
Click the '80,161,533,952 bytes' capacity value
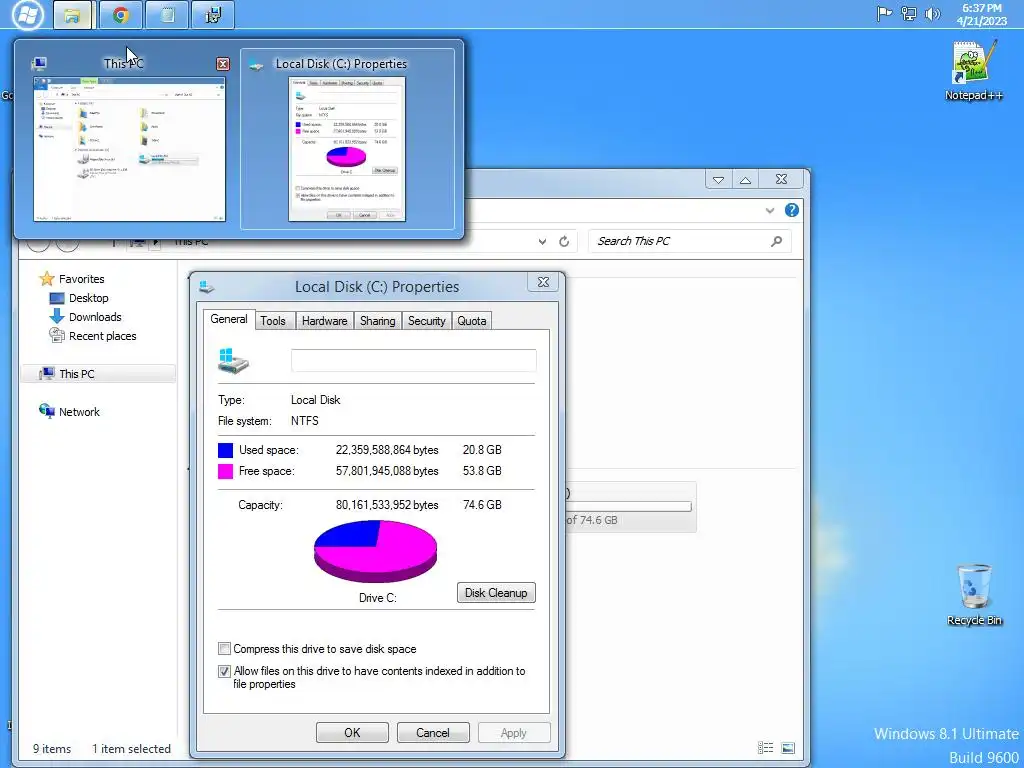coord(387,505)
